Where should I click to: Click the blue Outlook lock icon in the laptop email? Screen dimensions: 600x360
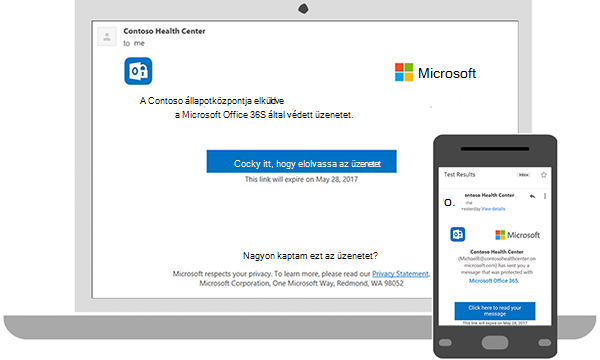coord(138,71)
